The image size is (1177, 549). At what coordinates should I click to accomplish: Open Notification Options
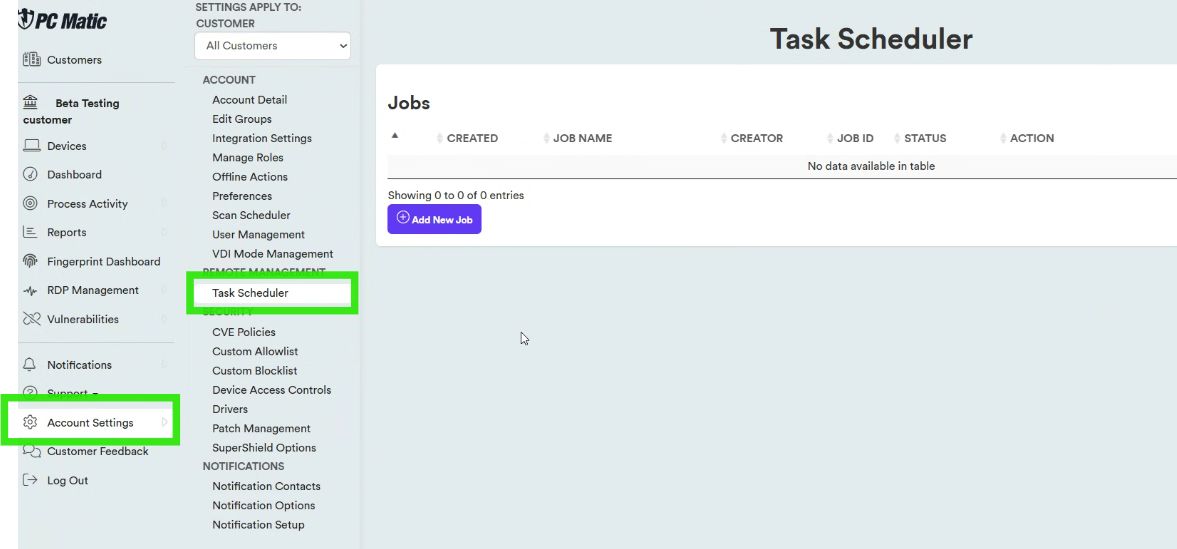(x=263, y=505)
